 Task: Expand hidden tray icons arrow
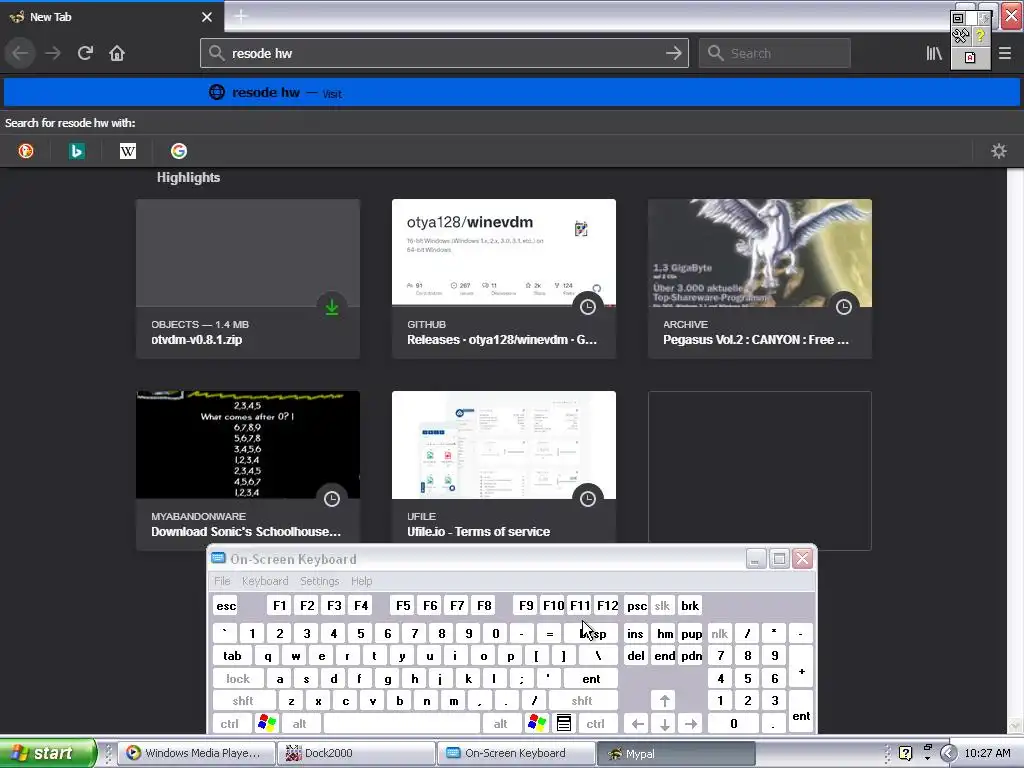pyautogui.click(x=948, y=753)
